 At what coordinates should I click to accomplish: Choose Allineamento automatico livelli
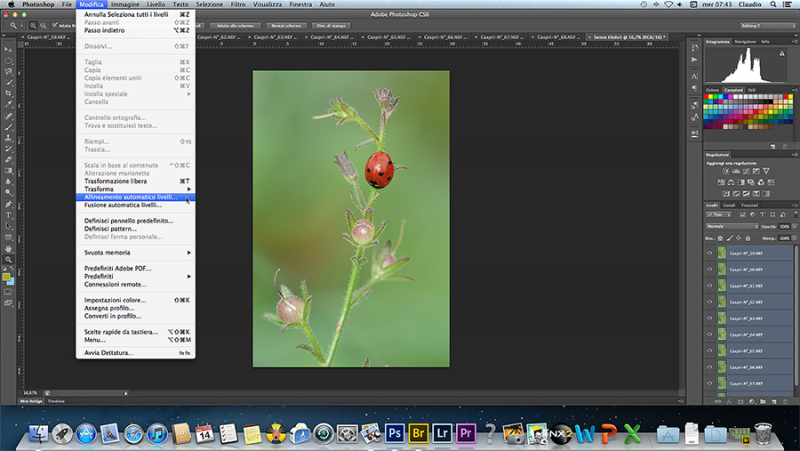click(135, 197)
